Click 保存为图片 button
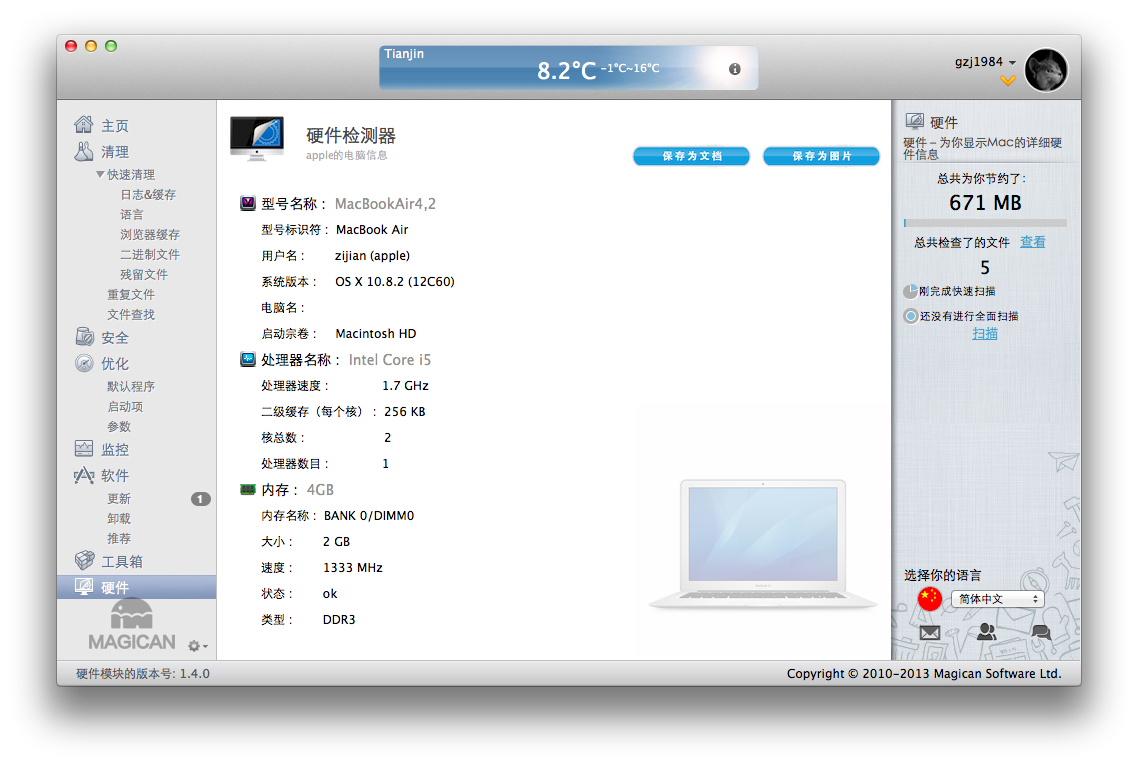The height and width of the screenshot is (765, 1138). point(822,156)
